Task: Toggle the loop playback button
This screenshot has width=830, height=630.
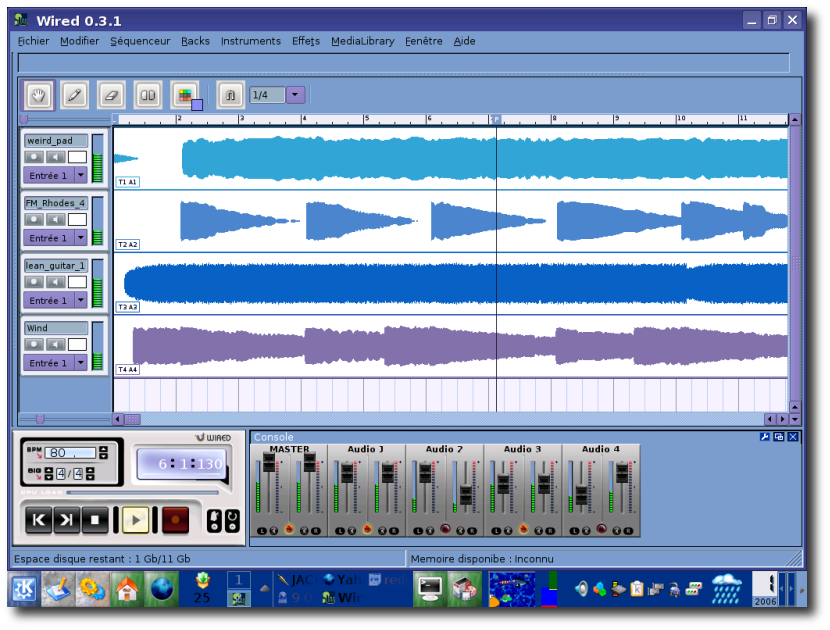Action: (x=232, y=521)
